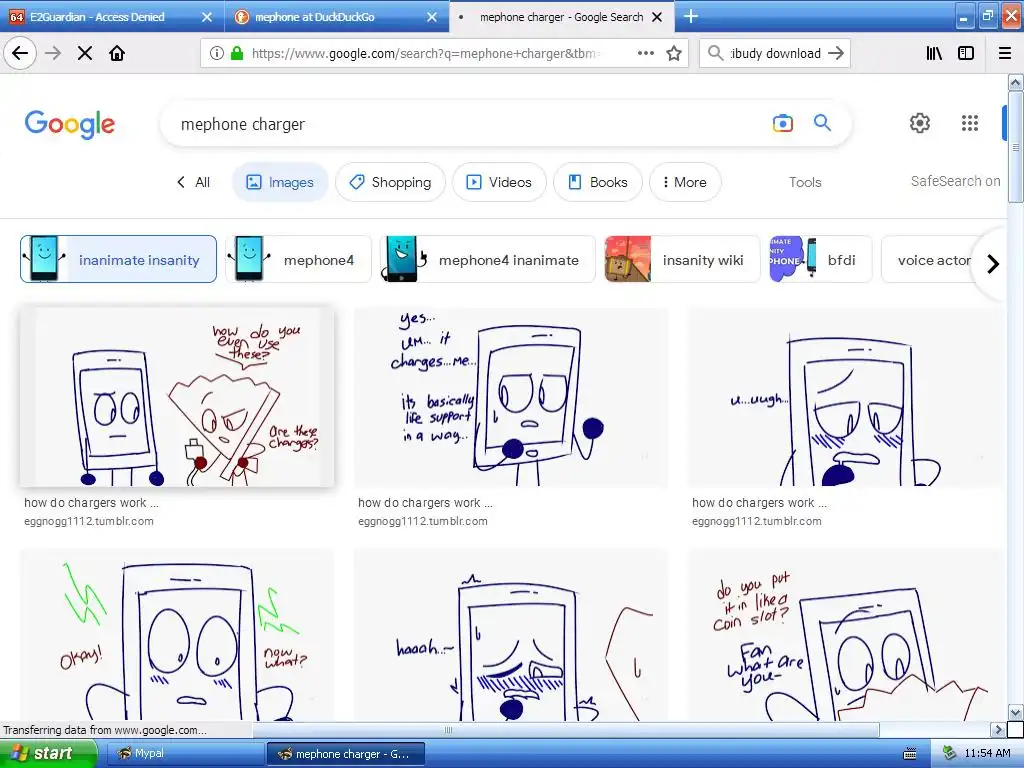
Task: Open the Google apps grid
Action: coord(970,123)
